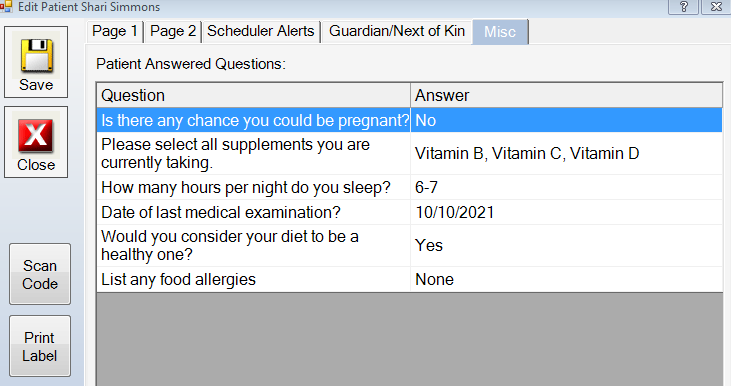The image size is (731, 386).
Task: Select the pregnancy question row
Action: 410,120
